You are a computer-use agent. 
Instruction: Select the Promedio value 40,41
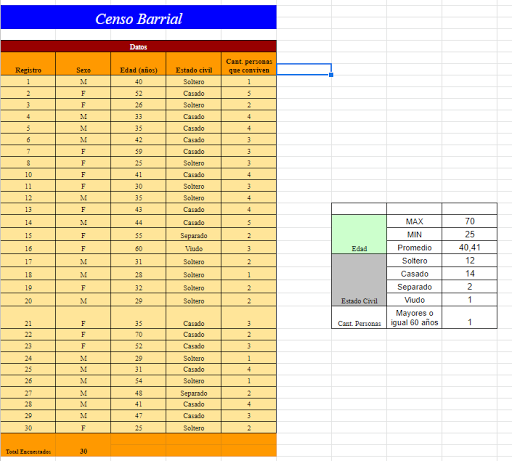tap(469, 247)
